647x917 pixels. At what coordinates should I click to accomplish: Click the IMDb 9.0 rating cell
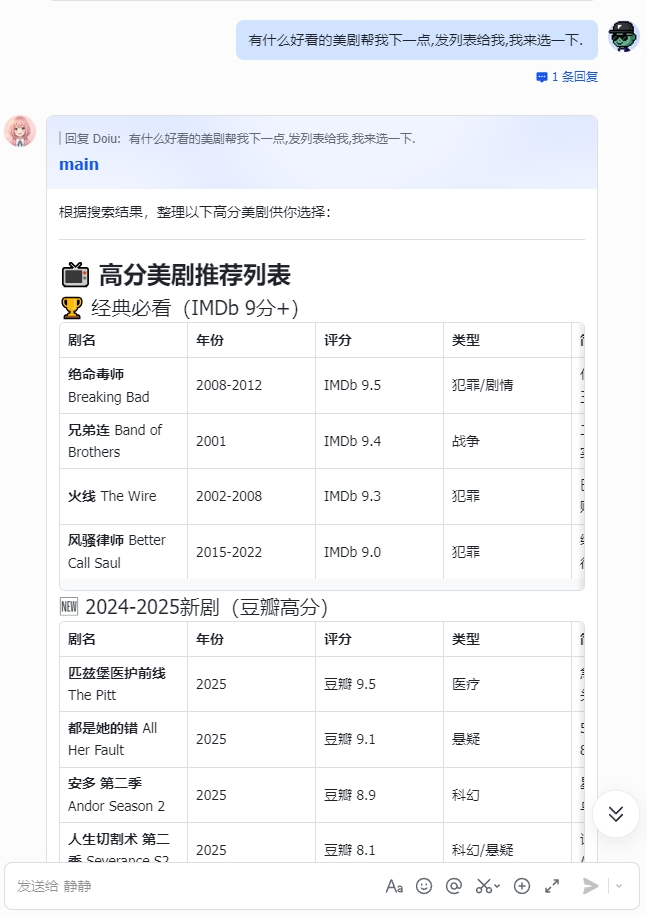coord(379,551)
